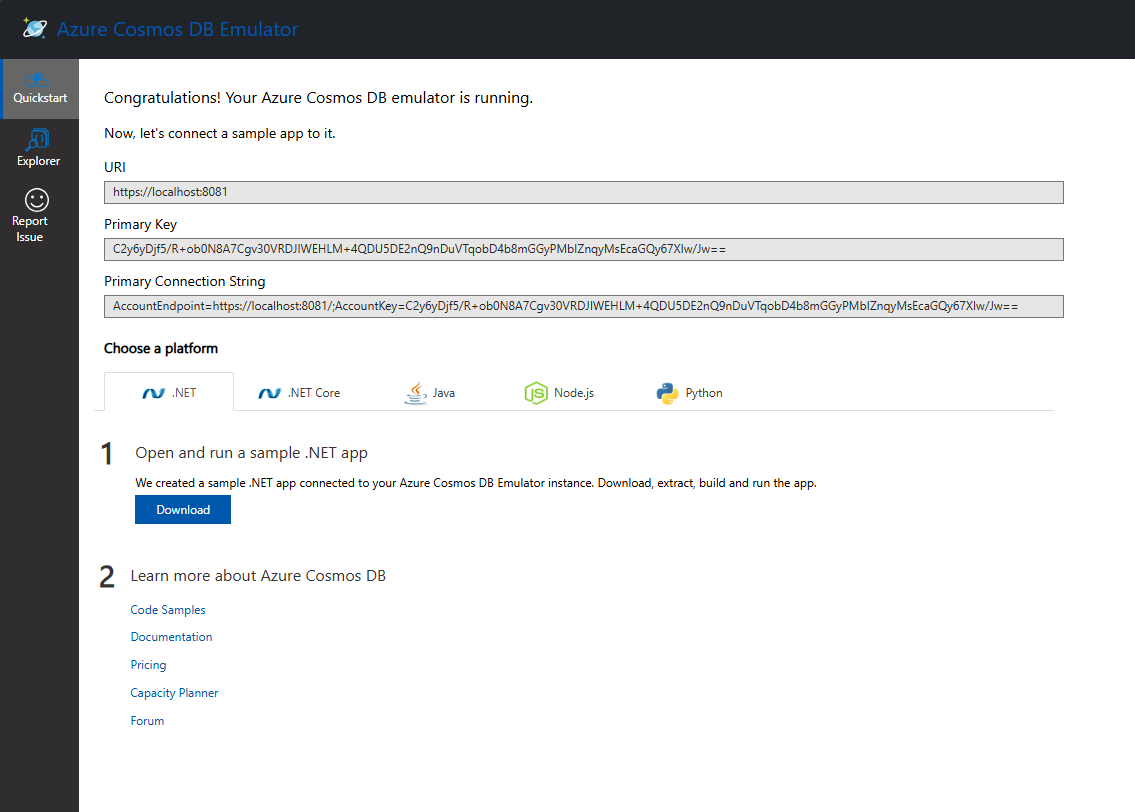Image resolution: width=1135 pixels, height=812 pixels.
Task: Click the 'Report Issue' sidebar label
Action: (30, 229)
